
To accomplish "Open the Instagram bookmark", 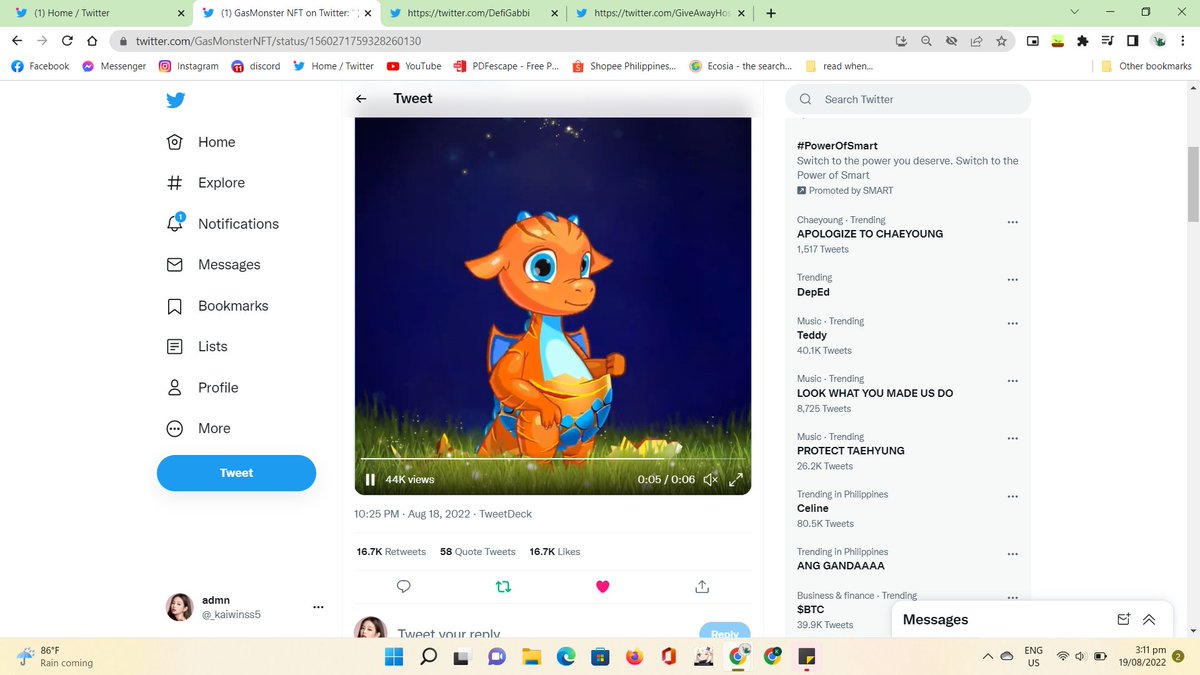I will pyautogui.click(x=189, y=66).
